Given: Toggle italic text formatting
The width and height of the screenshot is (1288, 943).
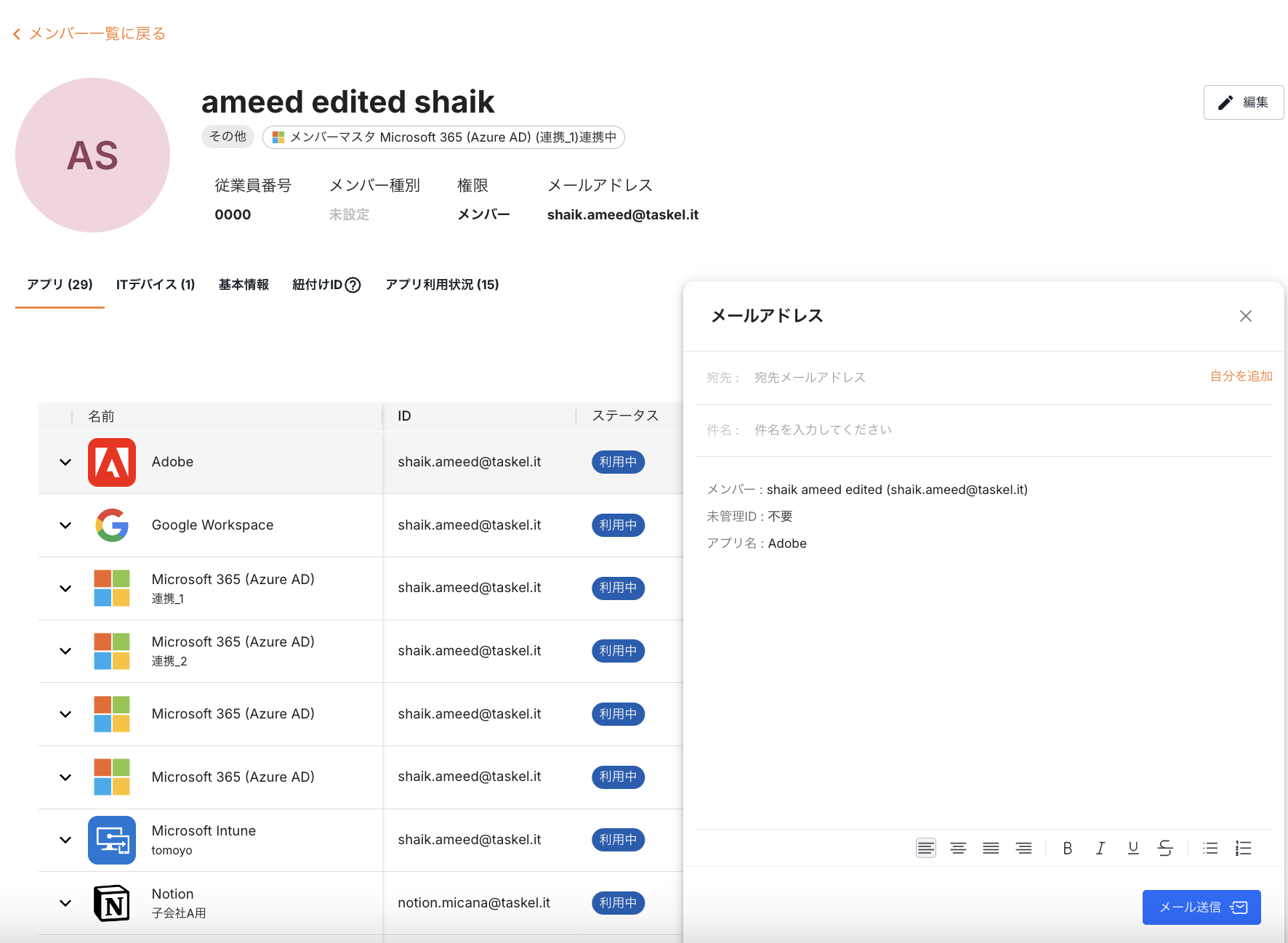Looking at the screenshot, I should click(1100, 848).
